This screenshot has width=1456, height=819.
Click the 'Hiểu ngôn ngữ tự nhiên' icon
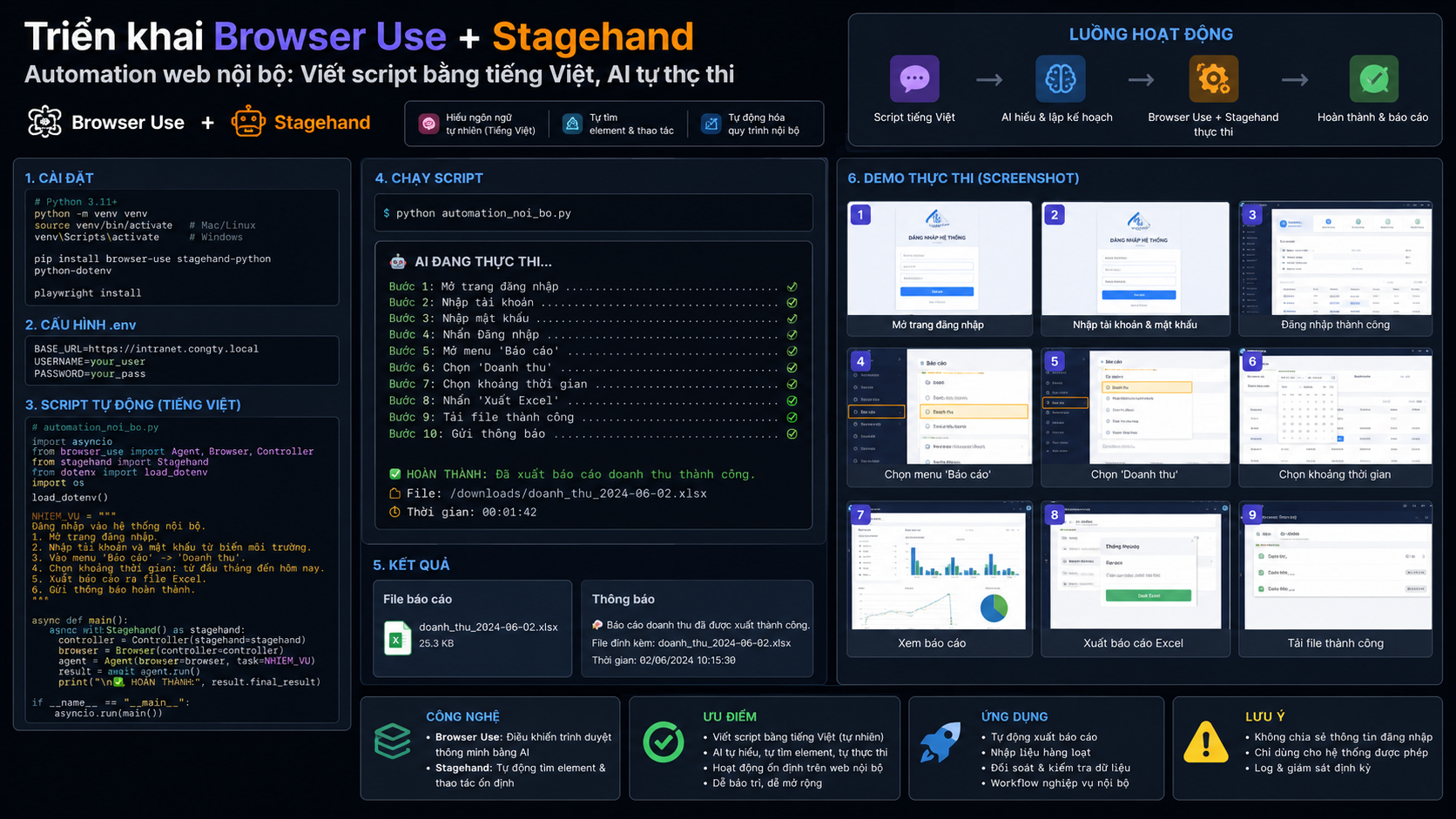pos(428,124)
